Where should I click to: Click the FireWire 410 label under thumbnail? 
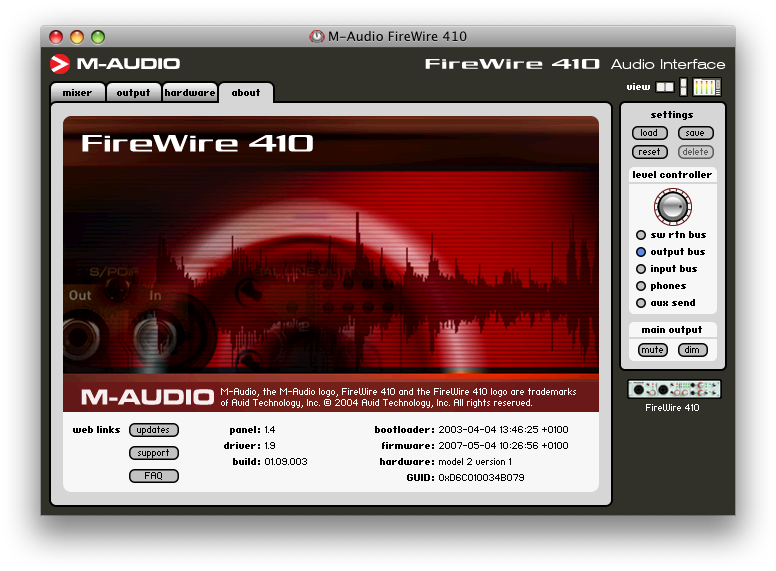pos(672,408)
